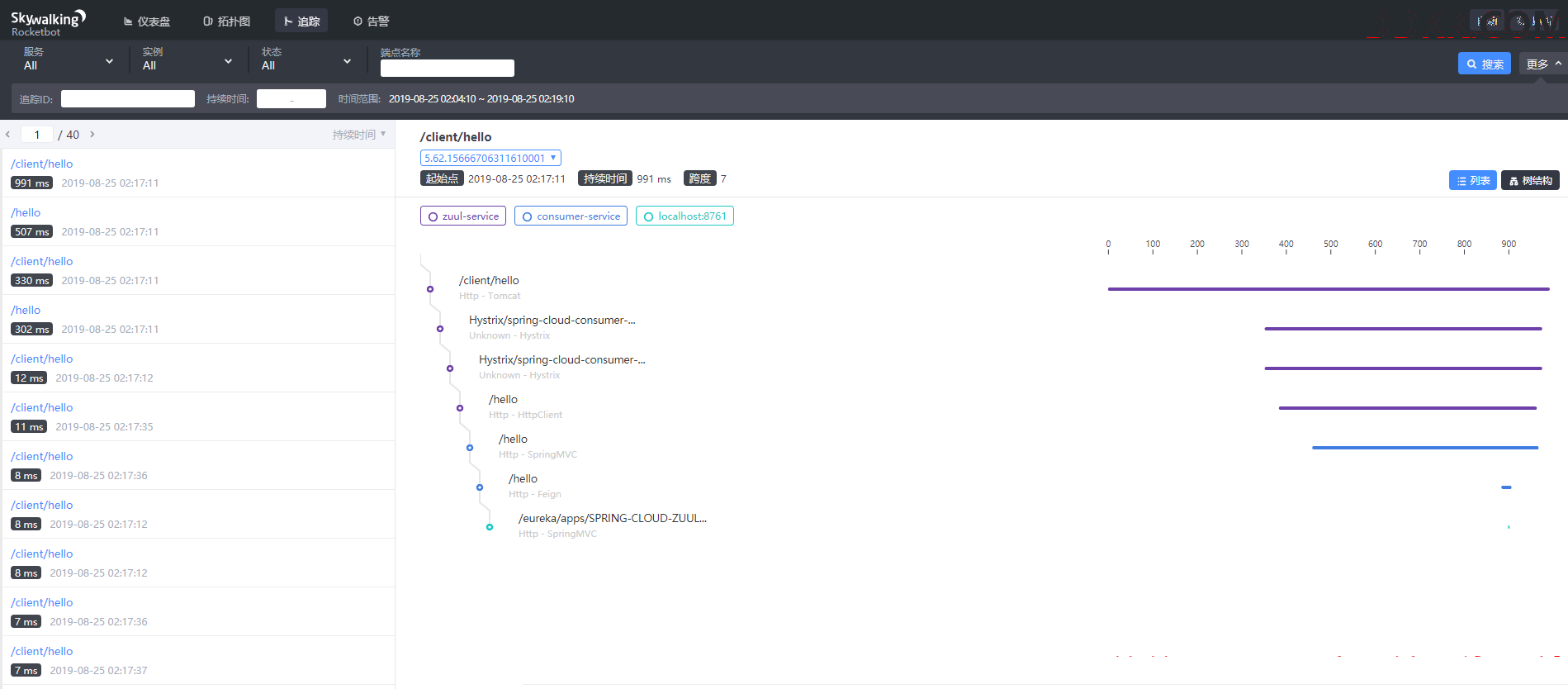Click the /hello Feign span node circle

[x=480, y=487]
